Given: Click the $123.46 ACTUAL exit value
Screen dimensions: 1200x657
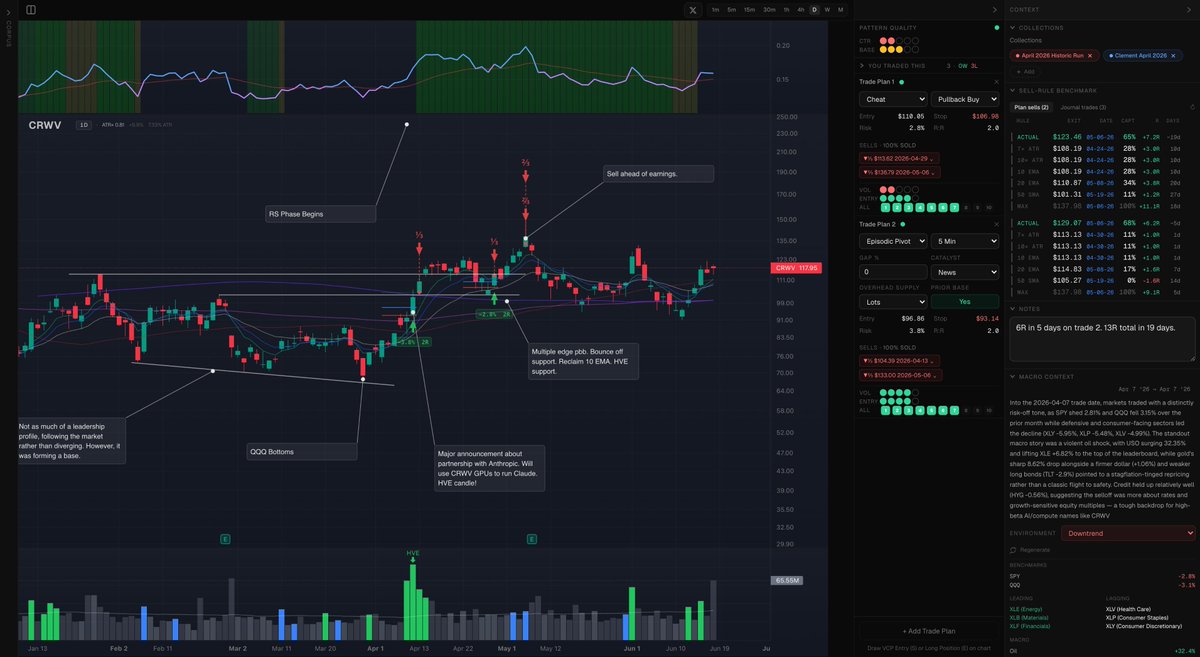Looking at the screenshot, I should coord(1069,136).
